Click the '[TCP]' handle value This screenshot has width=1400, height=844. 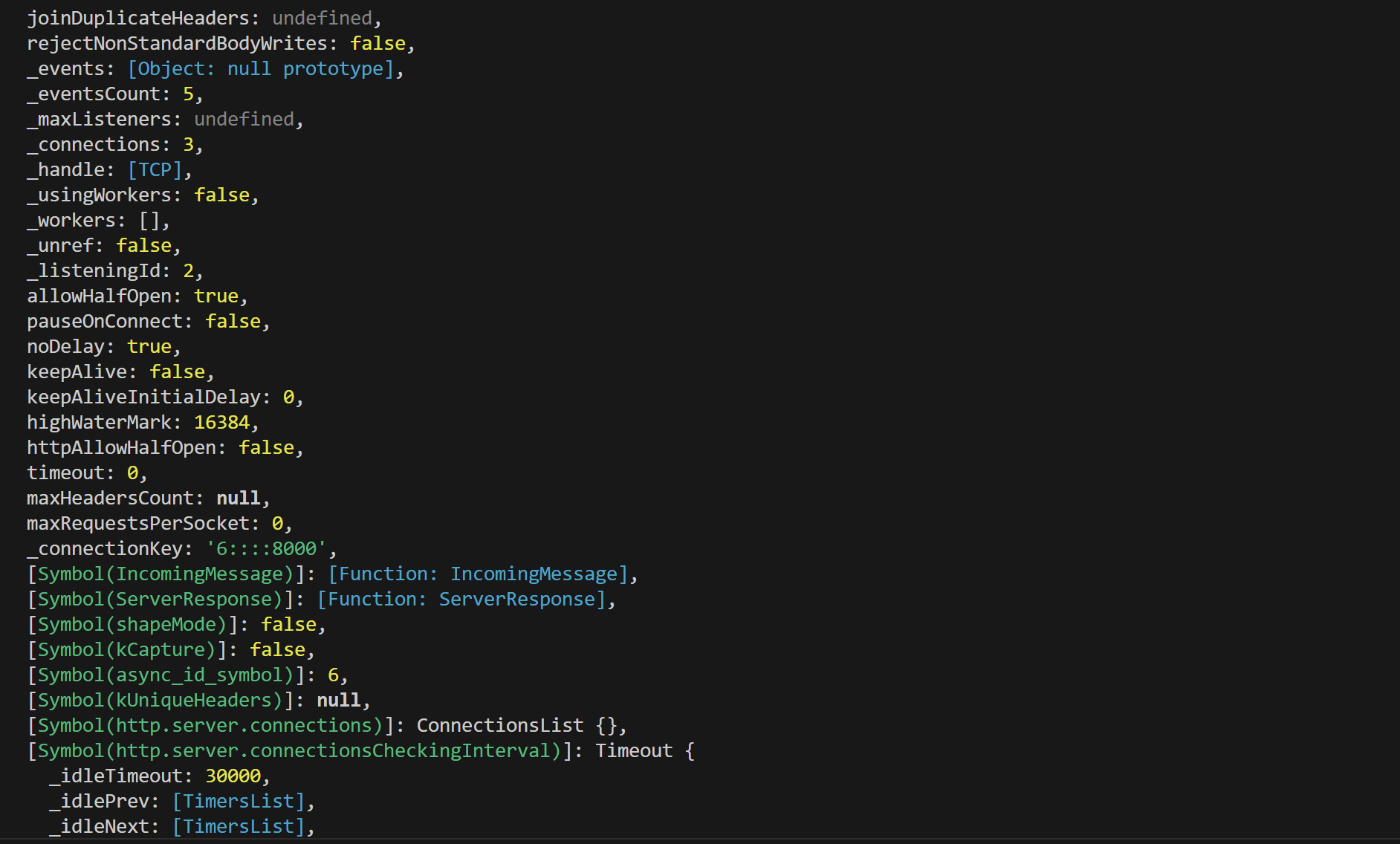point(155,170)
